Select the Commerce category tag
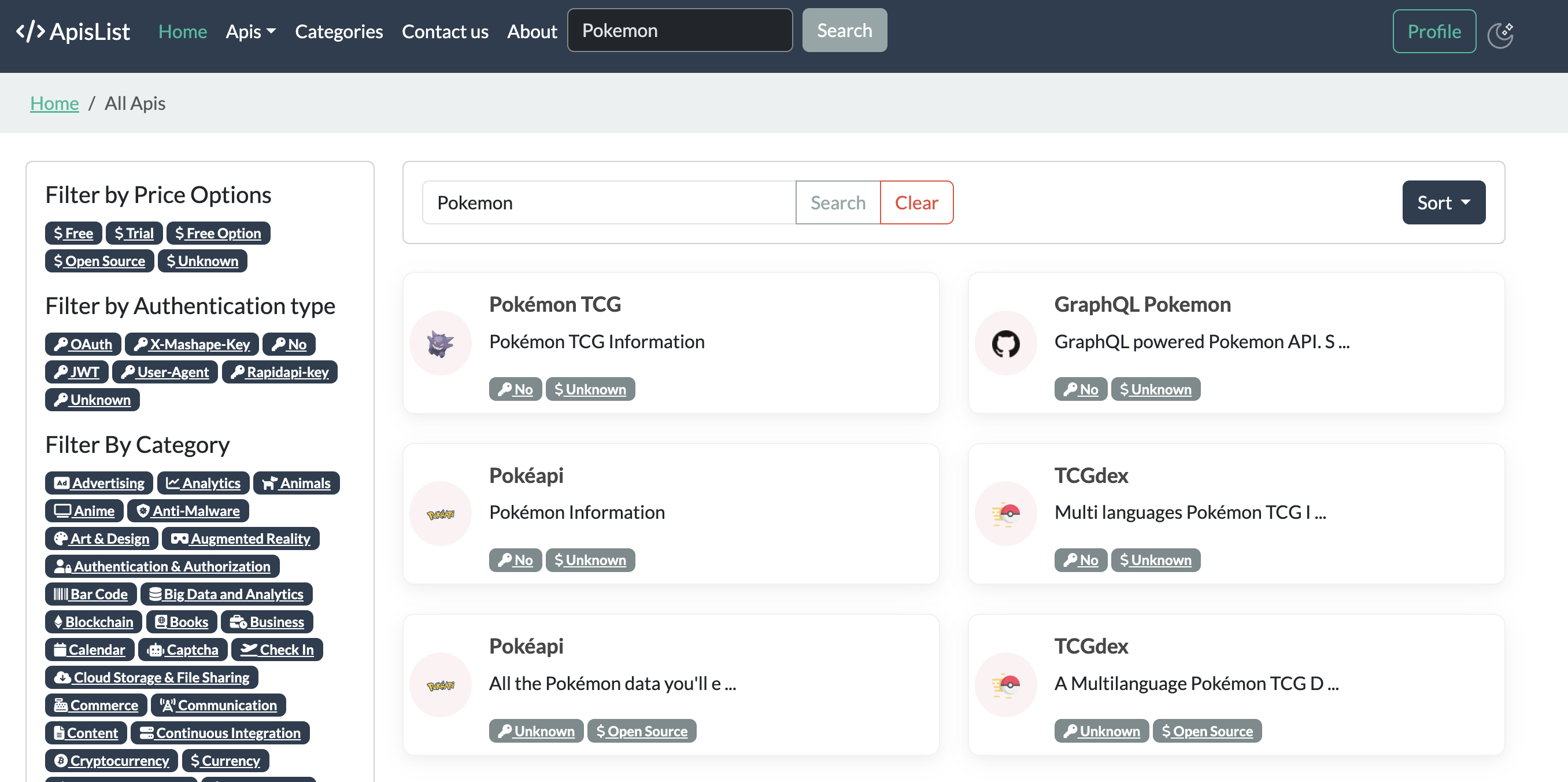This screenshot has width=1568, height=782. (x=96, y=704)
